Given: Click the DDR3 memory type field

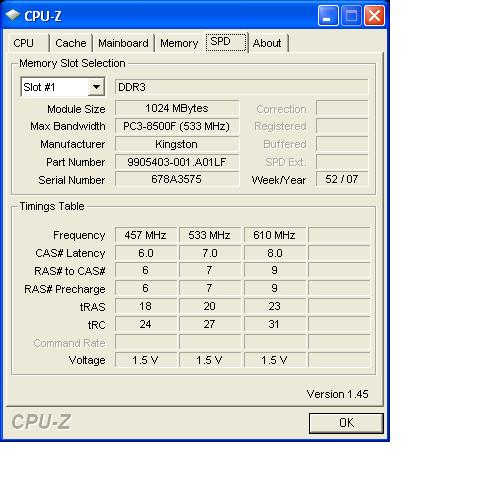Looking at the screenshot, I should pyautogui.click(x=242, y=87).
